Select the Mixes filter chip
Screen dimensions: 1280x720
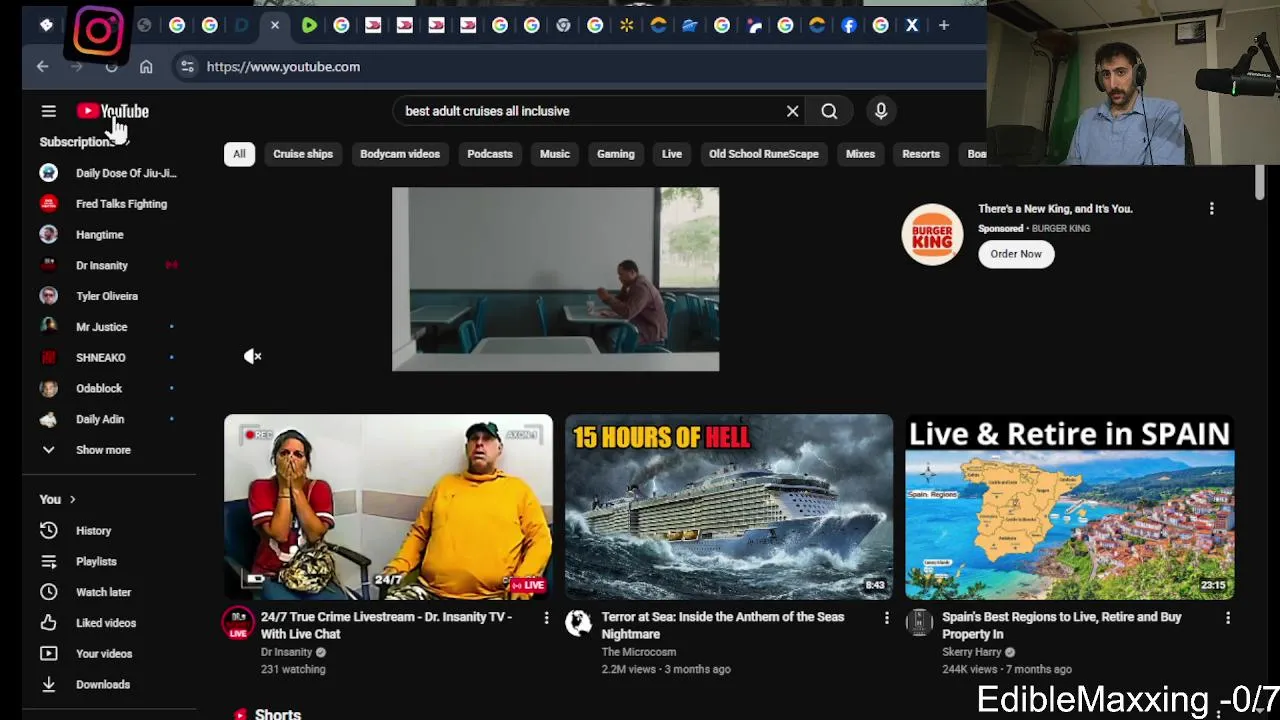point(860,154)
